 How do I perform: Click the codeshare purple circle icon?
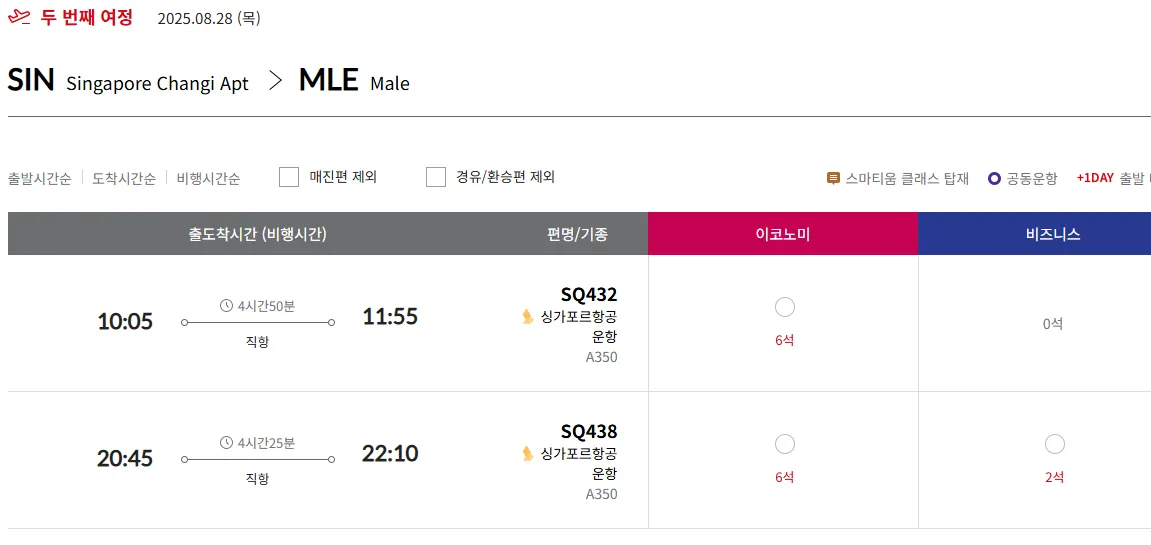coord(994,178)
